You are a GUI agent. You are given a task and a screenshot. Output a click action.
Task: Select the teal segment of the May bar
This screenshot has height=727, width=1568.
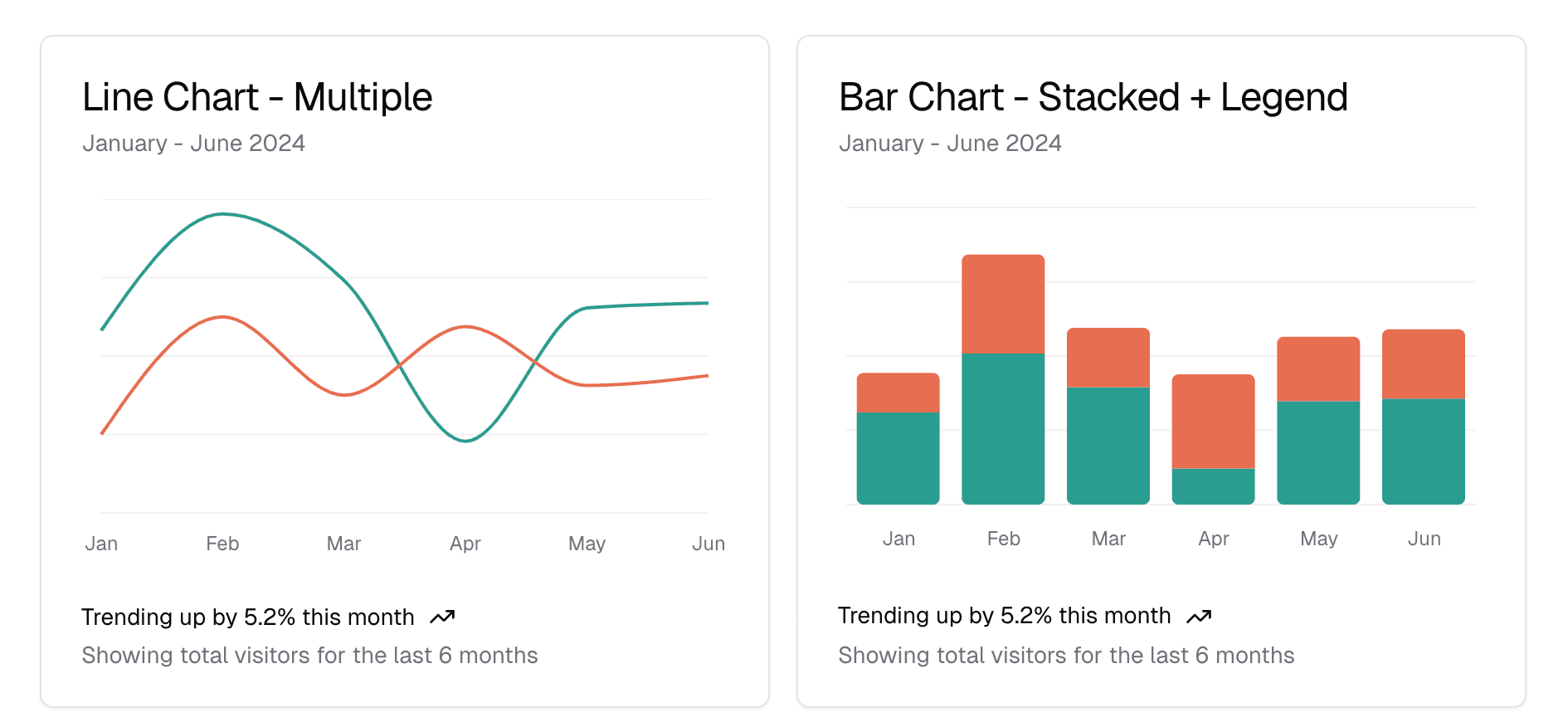(x=1317, y=452)
